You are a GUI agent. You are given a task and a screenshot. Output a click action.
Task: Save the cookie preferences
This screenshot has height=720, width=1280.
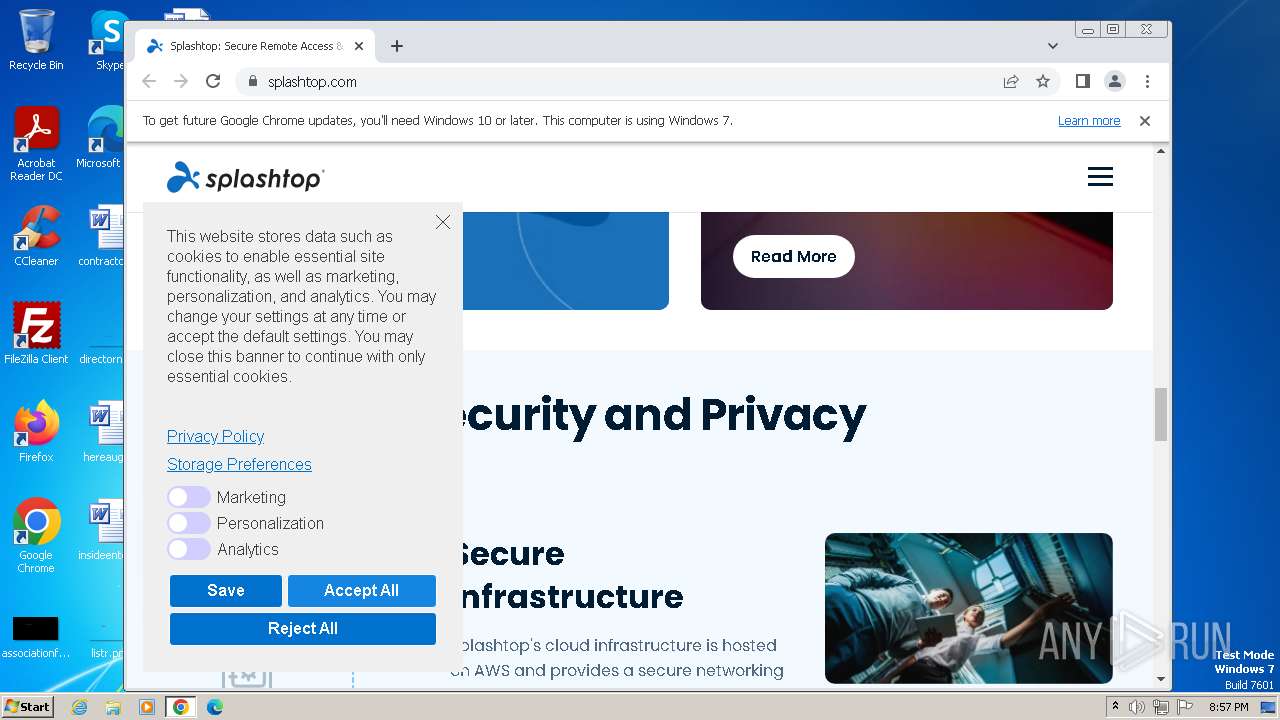pyautogui.click(x=226, y=591)
